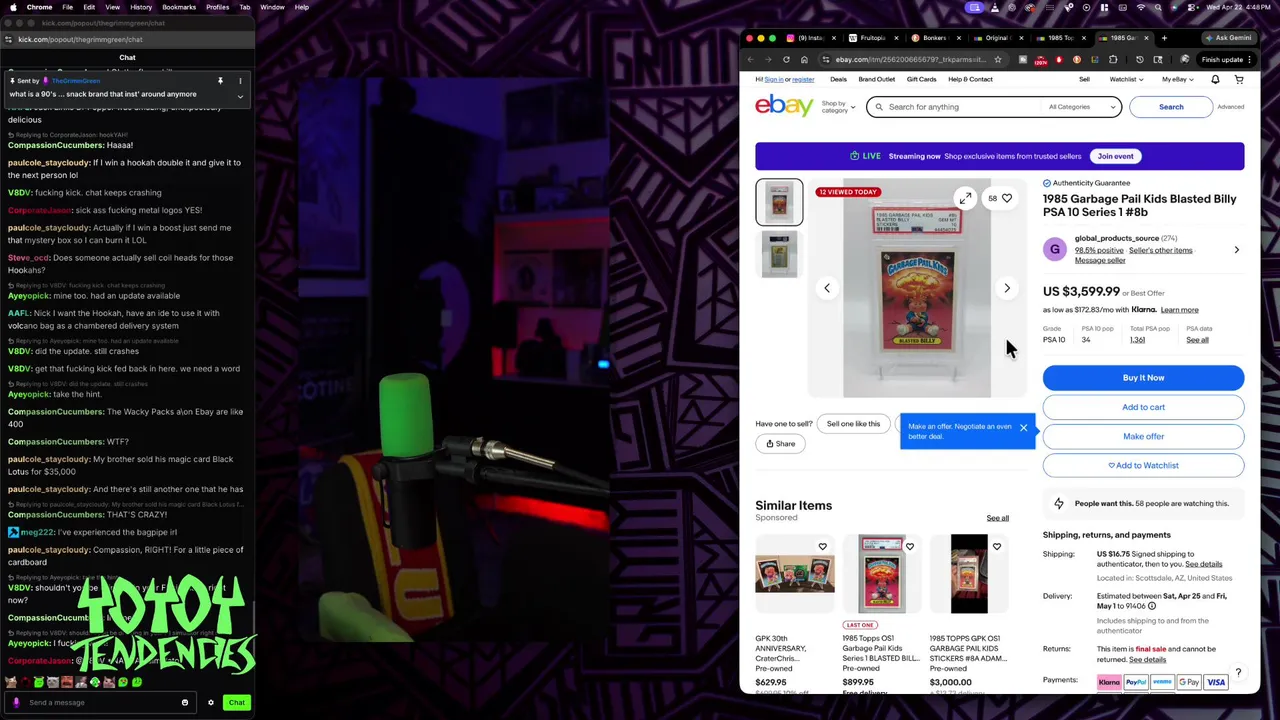The width and height of the screenshot is (1280, 720).
Task: Expand Shop by category dropdown
Action: click(x=838, y=106)
